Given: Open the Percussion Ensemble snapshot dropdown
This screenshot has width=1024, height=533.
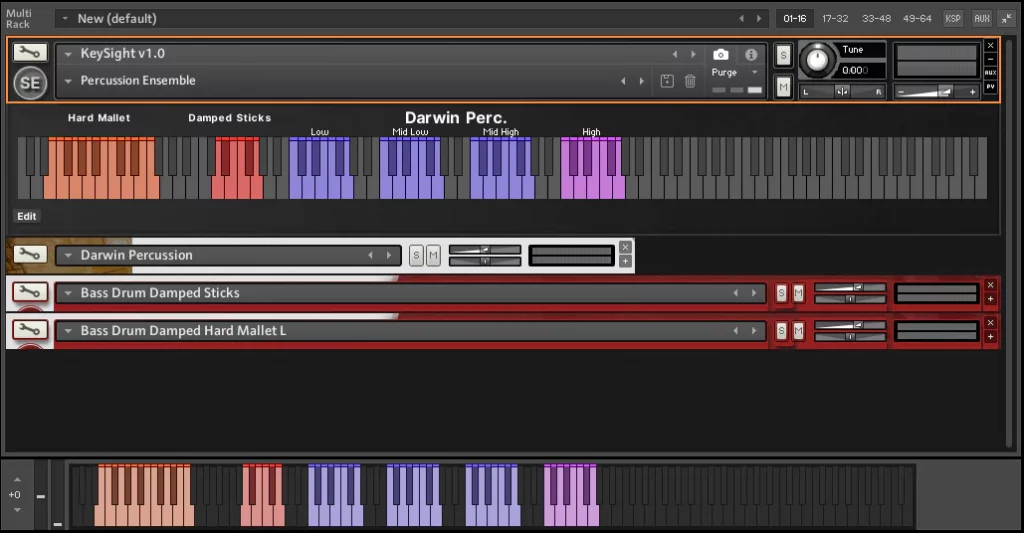Looking at the screenshot, I should [x=68, y=81].
